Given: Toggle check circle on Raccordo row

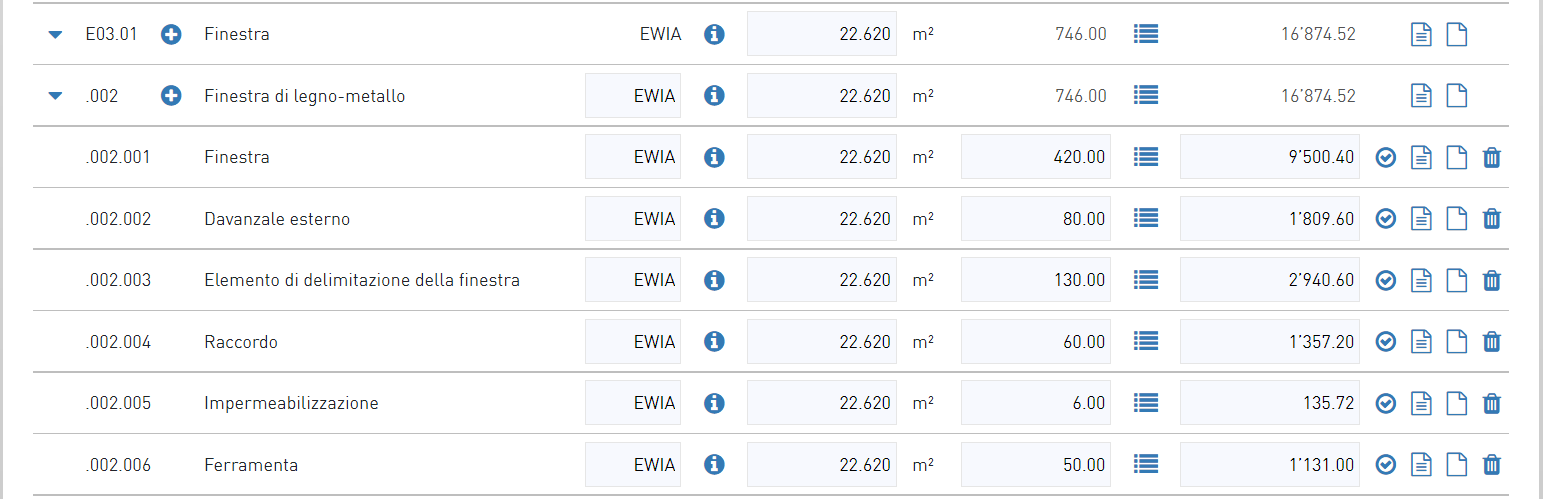Looking at the screenshot, I should 1386,342.
